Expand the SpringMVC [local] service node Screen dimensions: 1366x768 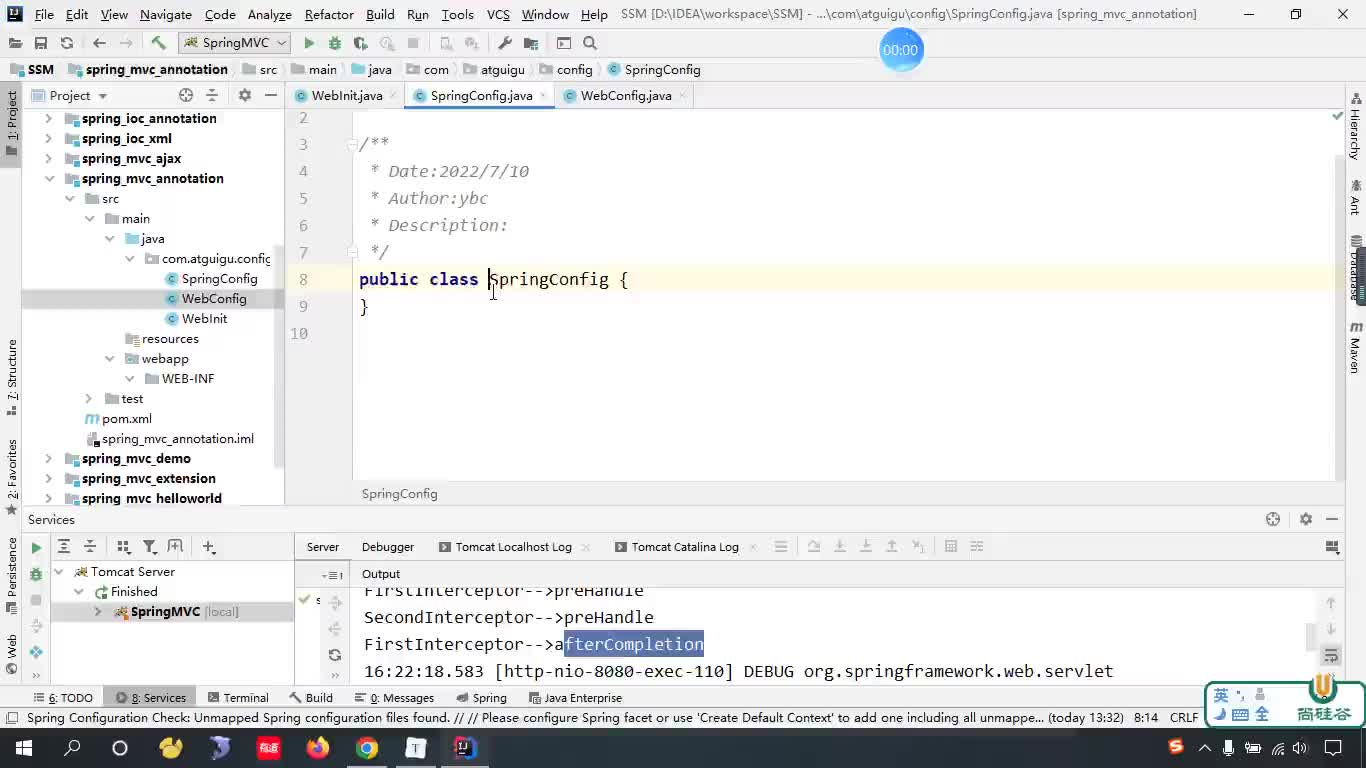98,611
